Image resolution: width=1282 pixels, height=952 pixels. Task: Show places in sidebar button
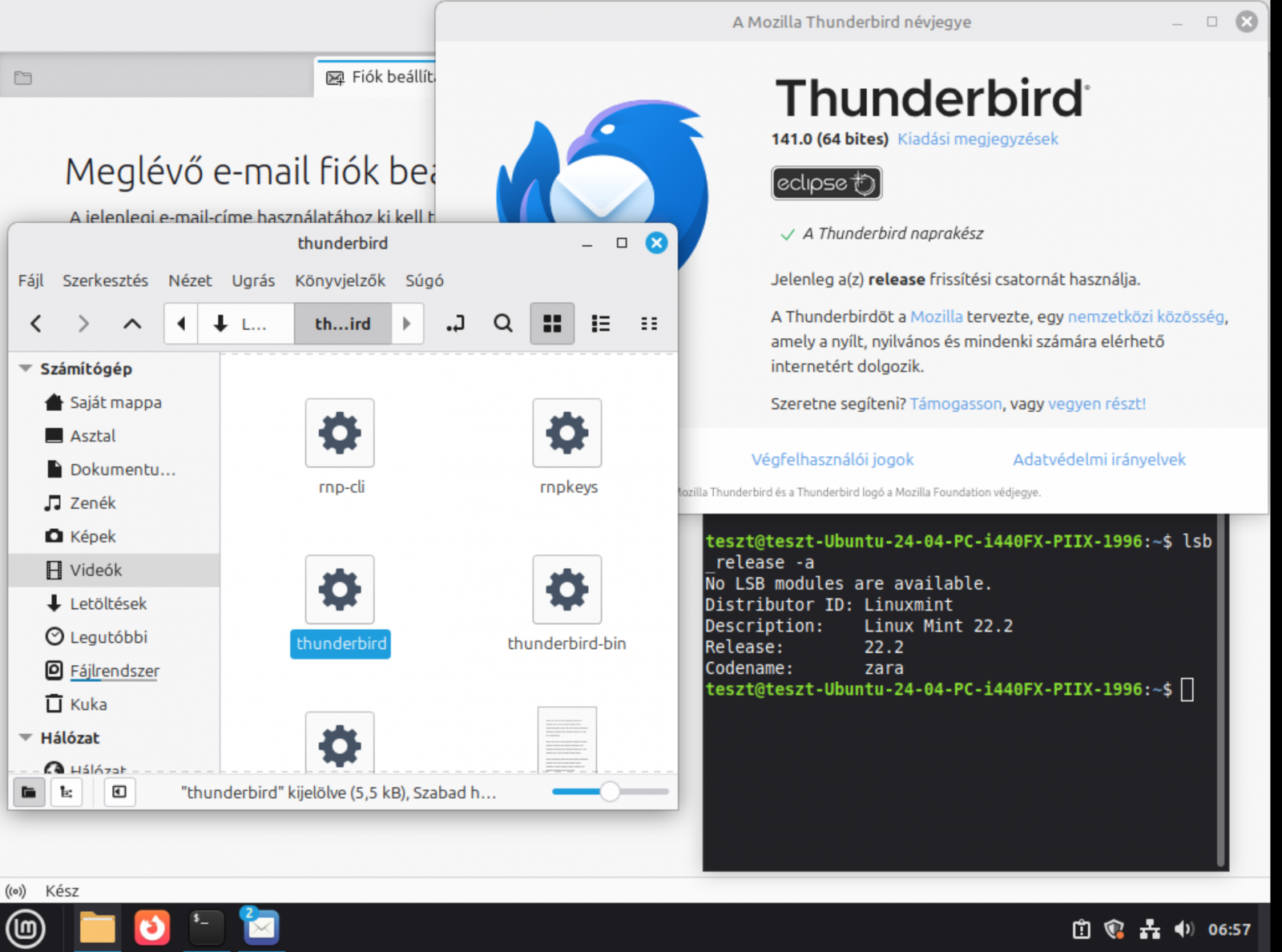[x=29, y=793]
